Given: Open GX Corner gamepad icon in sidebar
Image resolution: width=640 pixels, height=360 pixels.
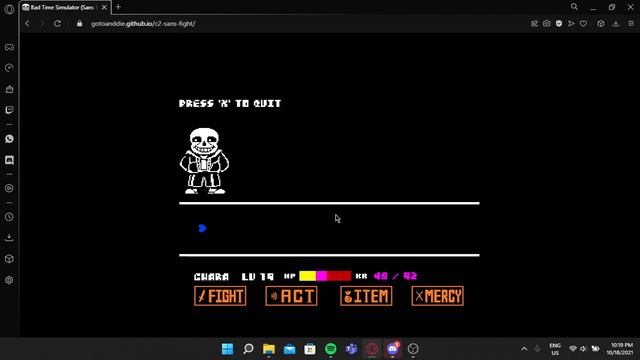Looking at the screenshot, I should click(9, 47).
